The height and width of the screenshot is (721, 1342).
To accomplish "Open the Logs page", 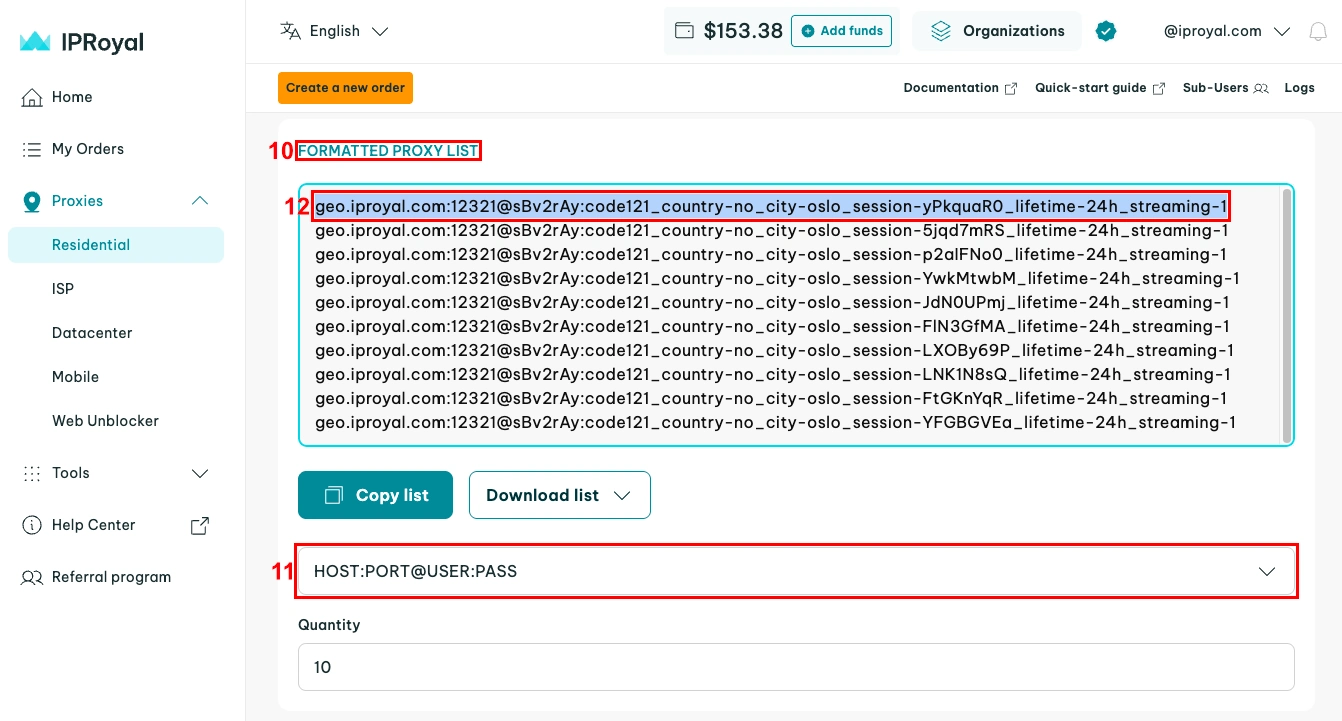I will [x=1299, y=88].
